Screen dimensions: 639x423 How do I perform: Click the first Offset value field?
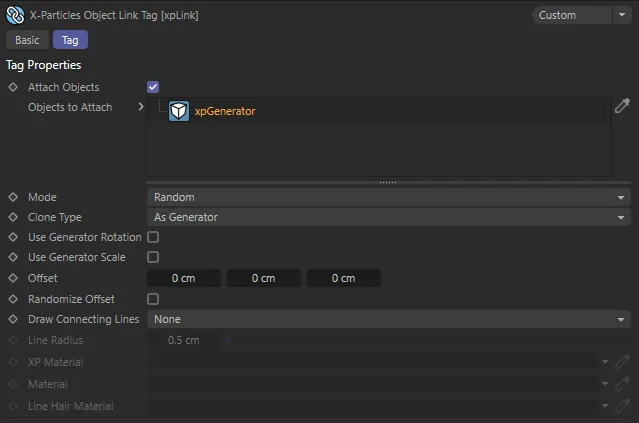[184, 278]
